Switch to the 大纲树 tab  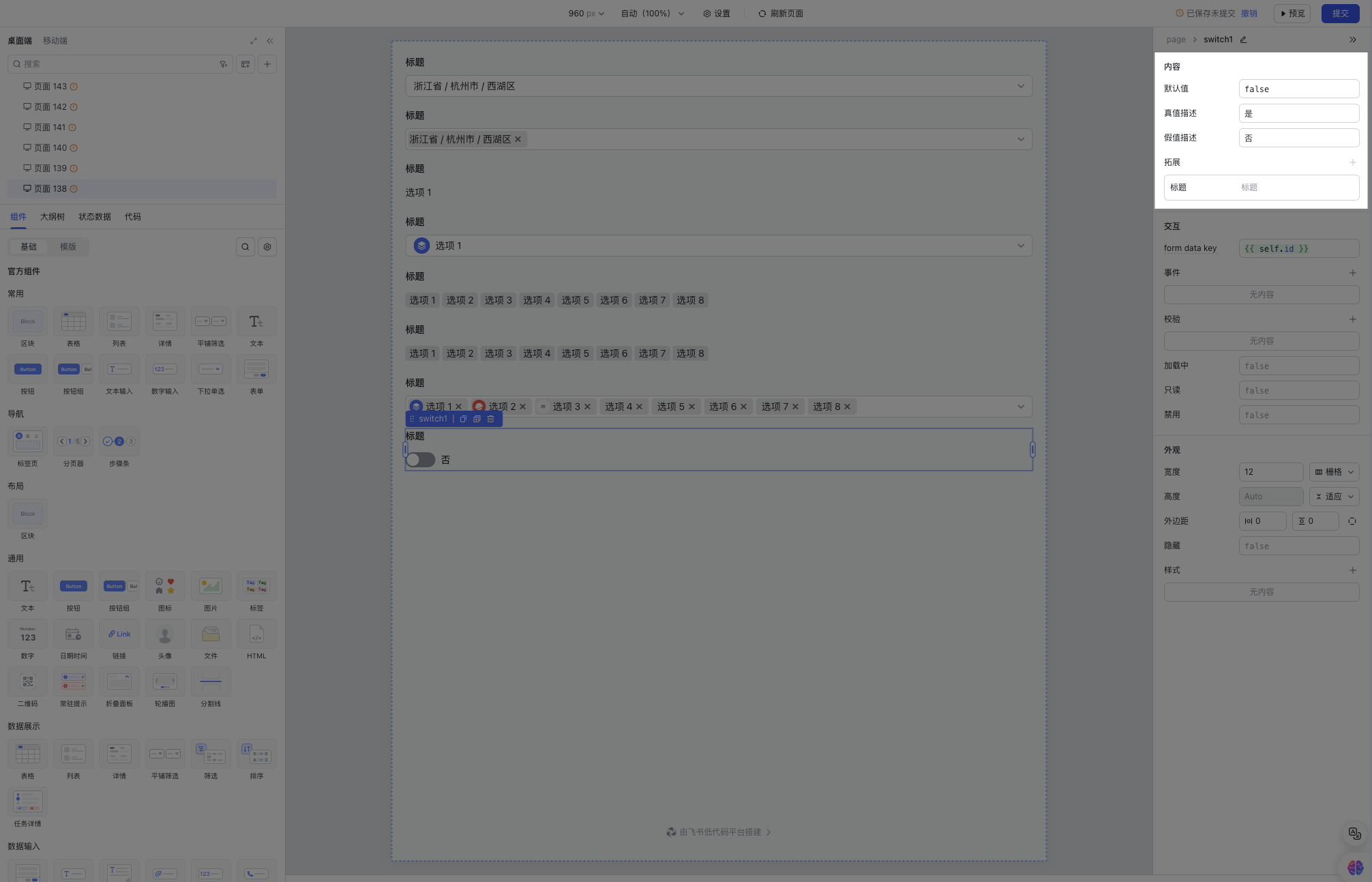pos(53,217)
